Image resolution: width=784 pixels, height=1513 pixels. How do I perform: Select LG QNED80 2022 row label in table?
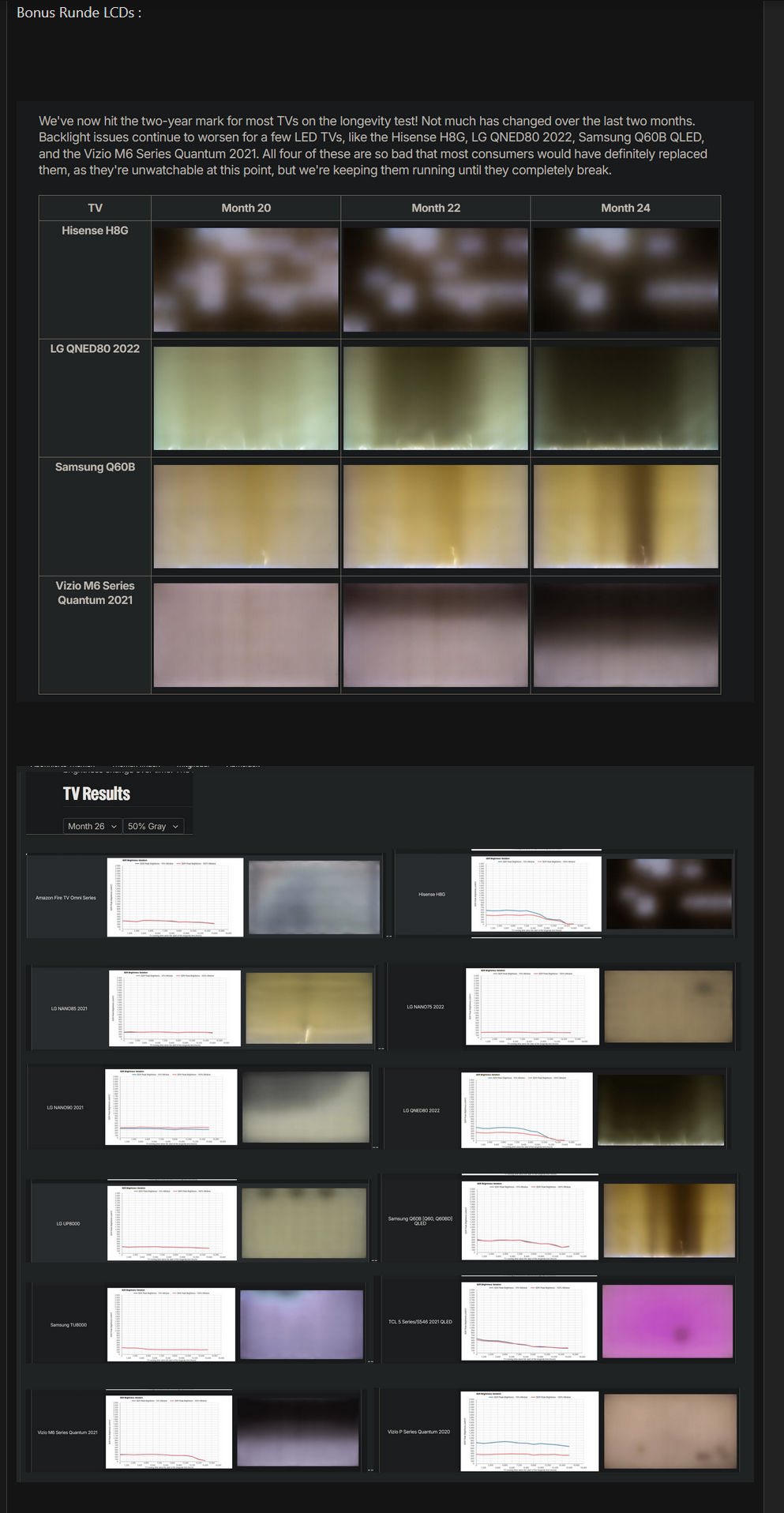click(95, 348)
